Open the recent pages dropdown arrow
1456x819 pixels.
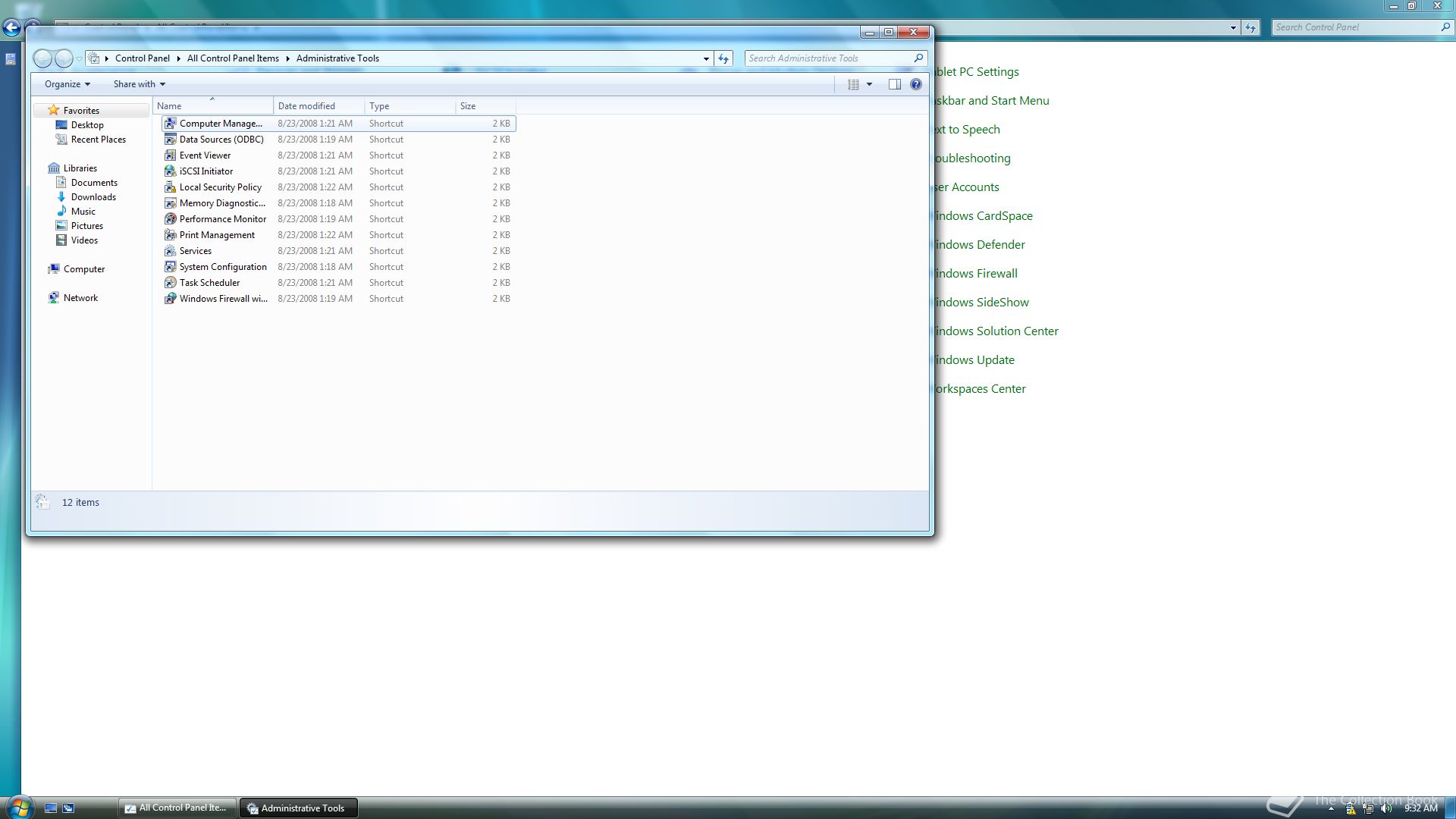tap(79, 58)
